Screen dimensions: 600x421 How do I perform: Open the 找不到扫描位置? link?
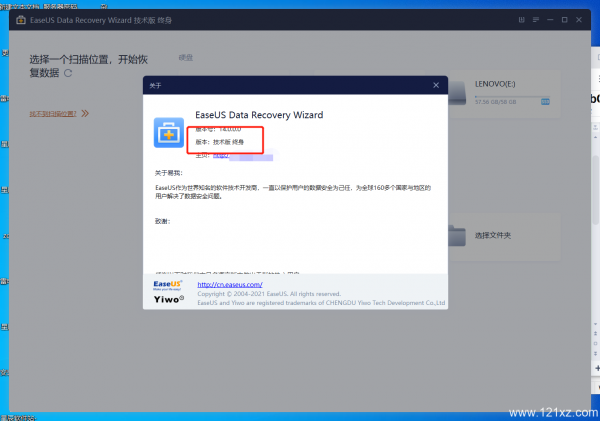coord(53,114)
